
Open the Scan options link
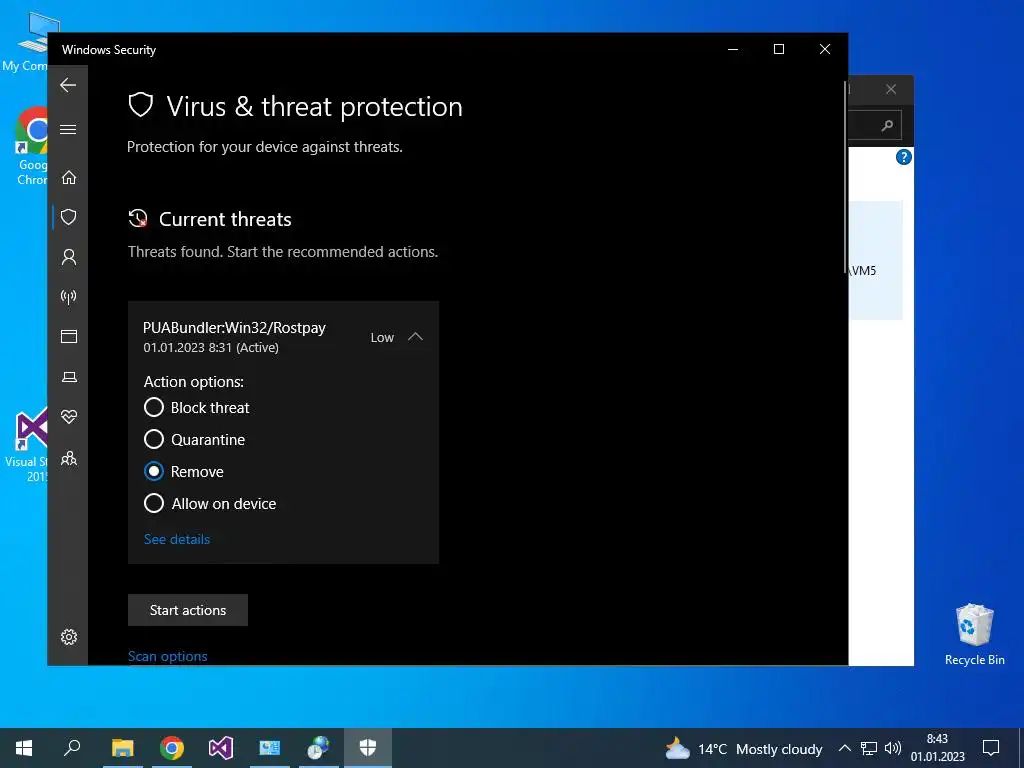[168, 656]
